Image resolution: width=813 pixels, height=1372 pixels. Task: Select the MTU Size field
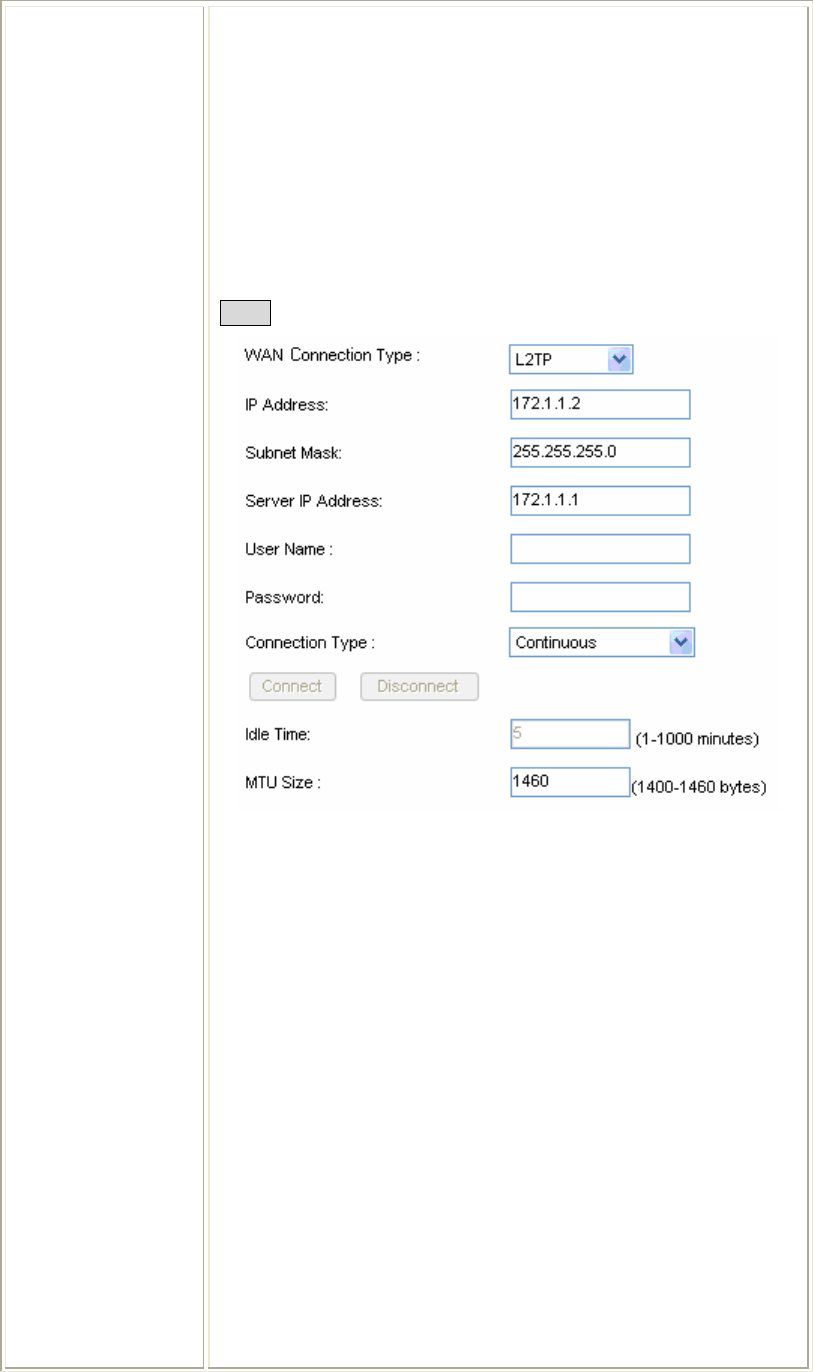click(x=570, y=782)
